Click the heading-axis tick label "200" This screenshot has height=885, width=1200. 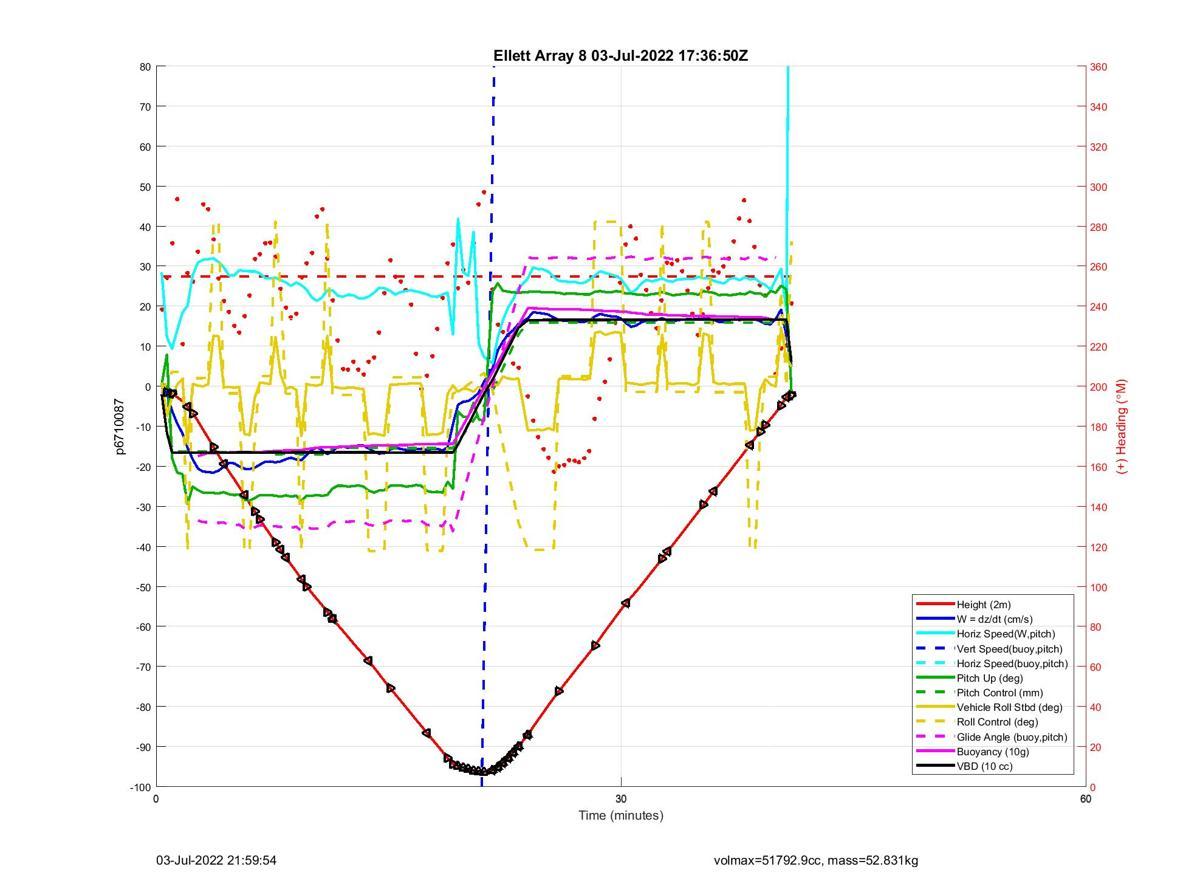1098,387
